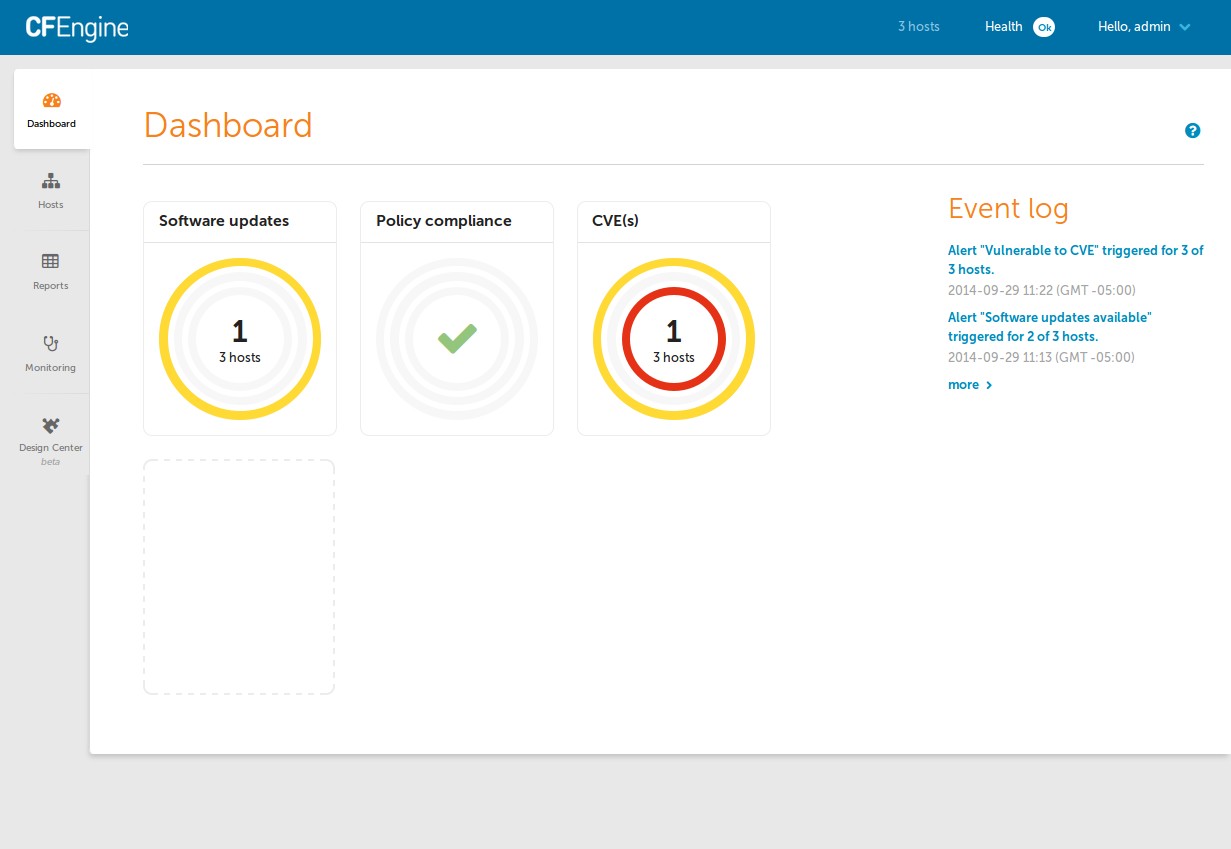The height and width of the screenshot is (849, 1231).
Task: Click the Event log heading
Action: pyautogui.click(x=1008, y=208)
